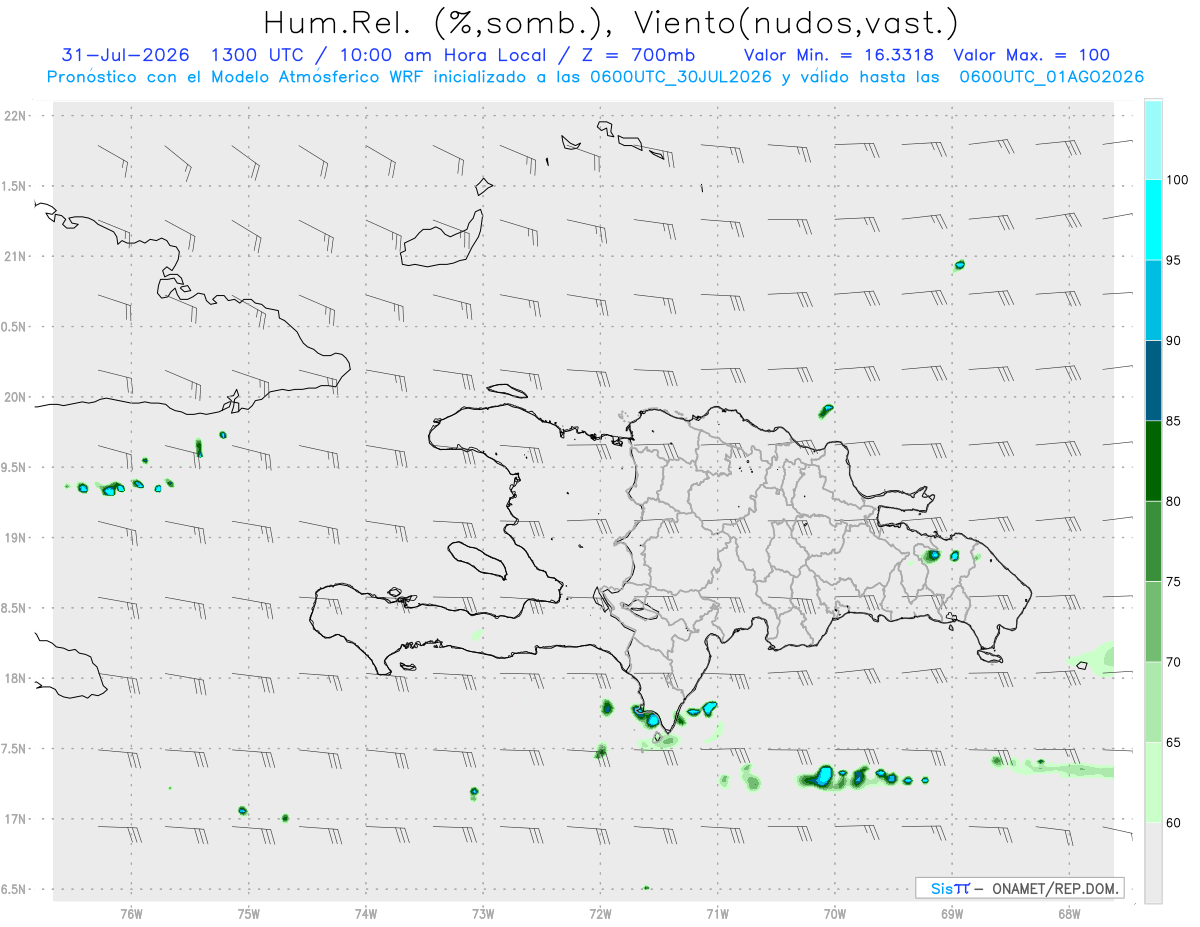Click the Gonâve island outline west of Hispaniola
Image resolution: width=1200 pixels, height=927 pixels.
click(x=477, y=560)
